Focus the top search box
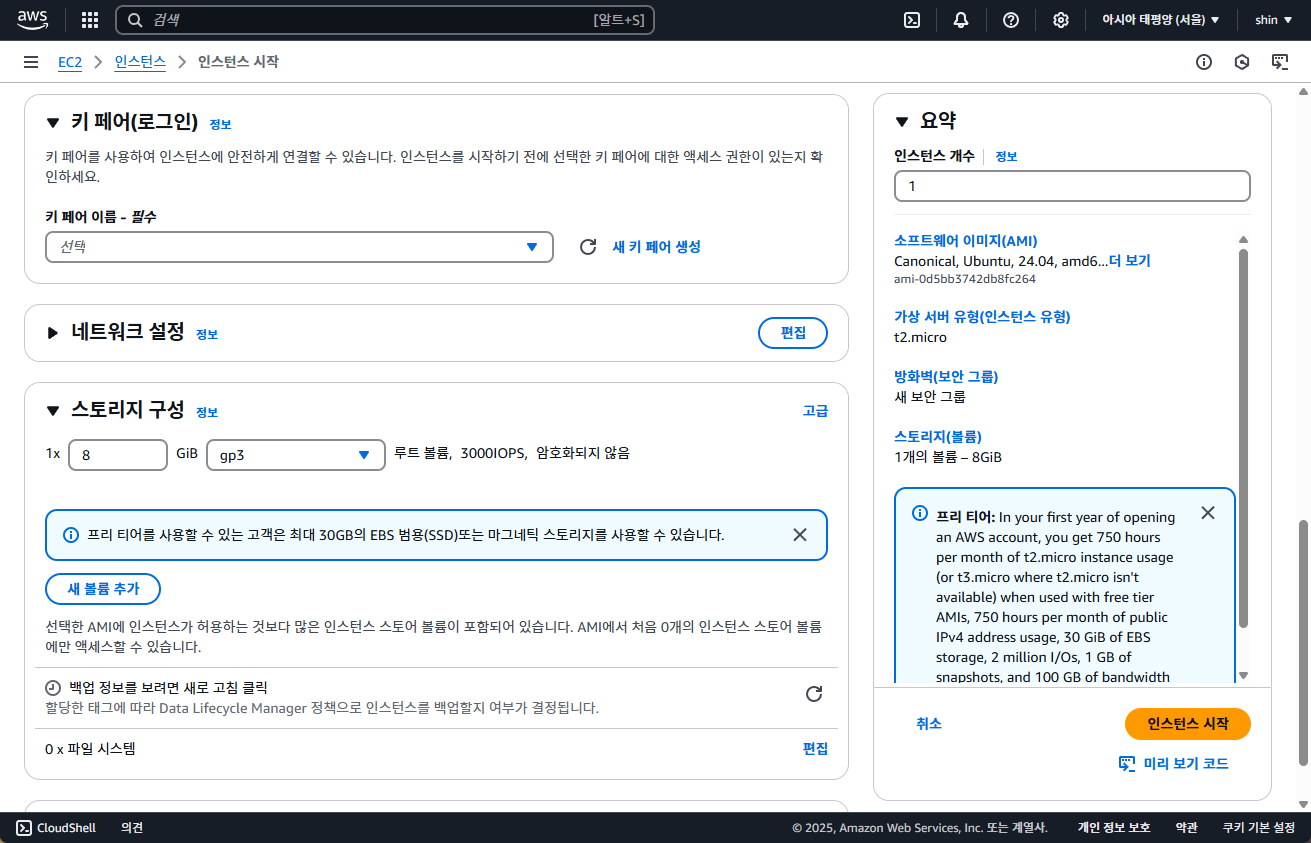The image size is (1311, 843). (385, 20)
